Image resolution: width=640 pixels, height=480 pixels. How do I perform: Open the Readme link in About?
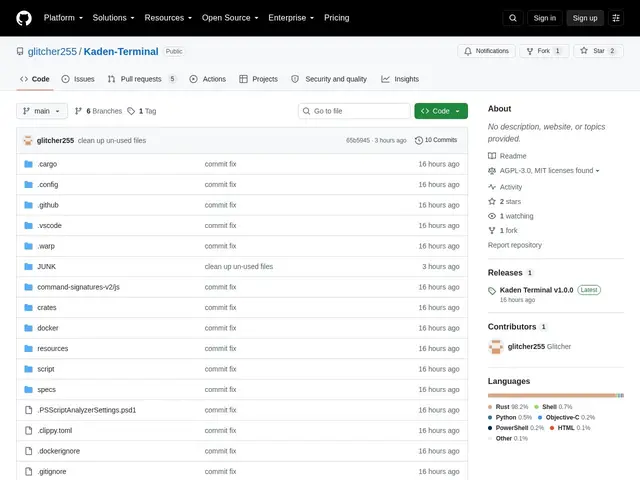click(507, 156)
